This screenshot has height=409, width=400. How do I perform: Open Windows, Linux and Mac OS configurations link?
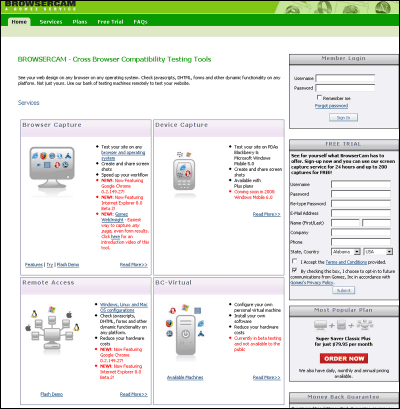(x=124, y=307)
